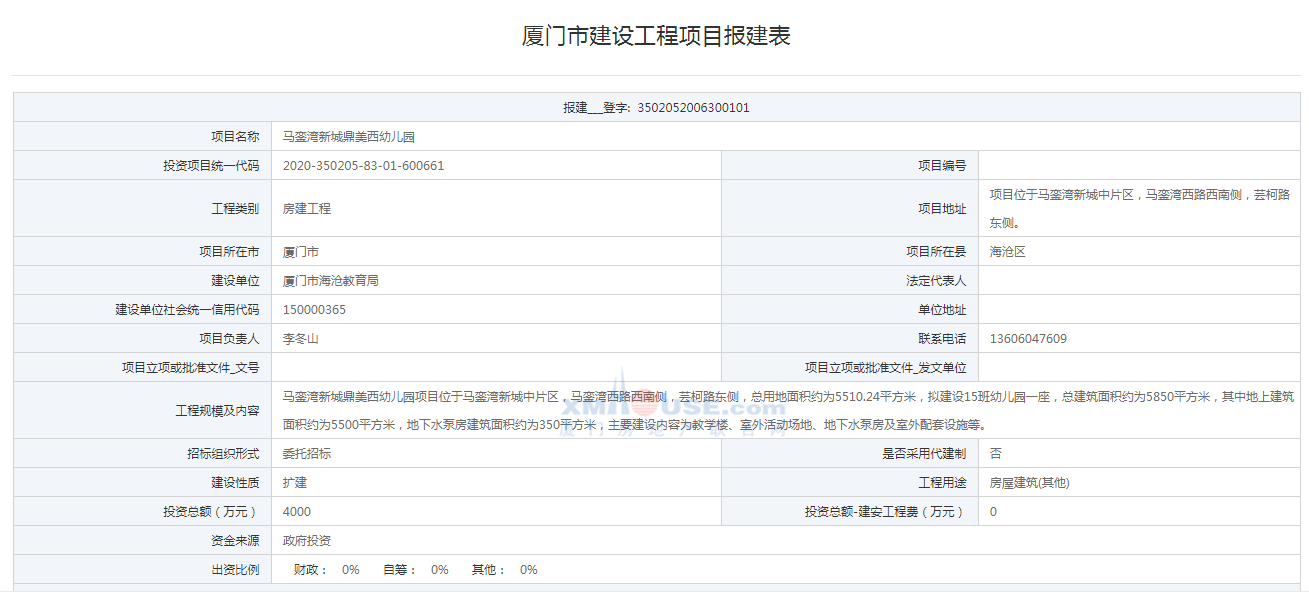Click the 投资项目统一代码 label

point(211,166)
